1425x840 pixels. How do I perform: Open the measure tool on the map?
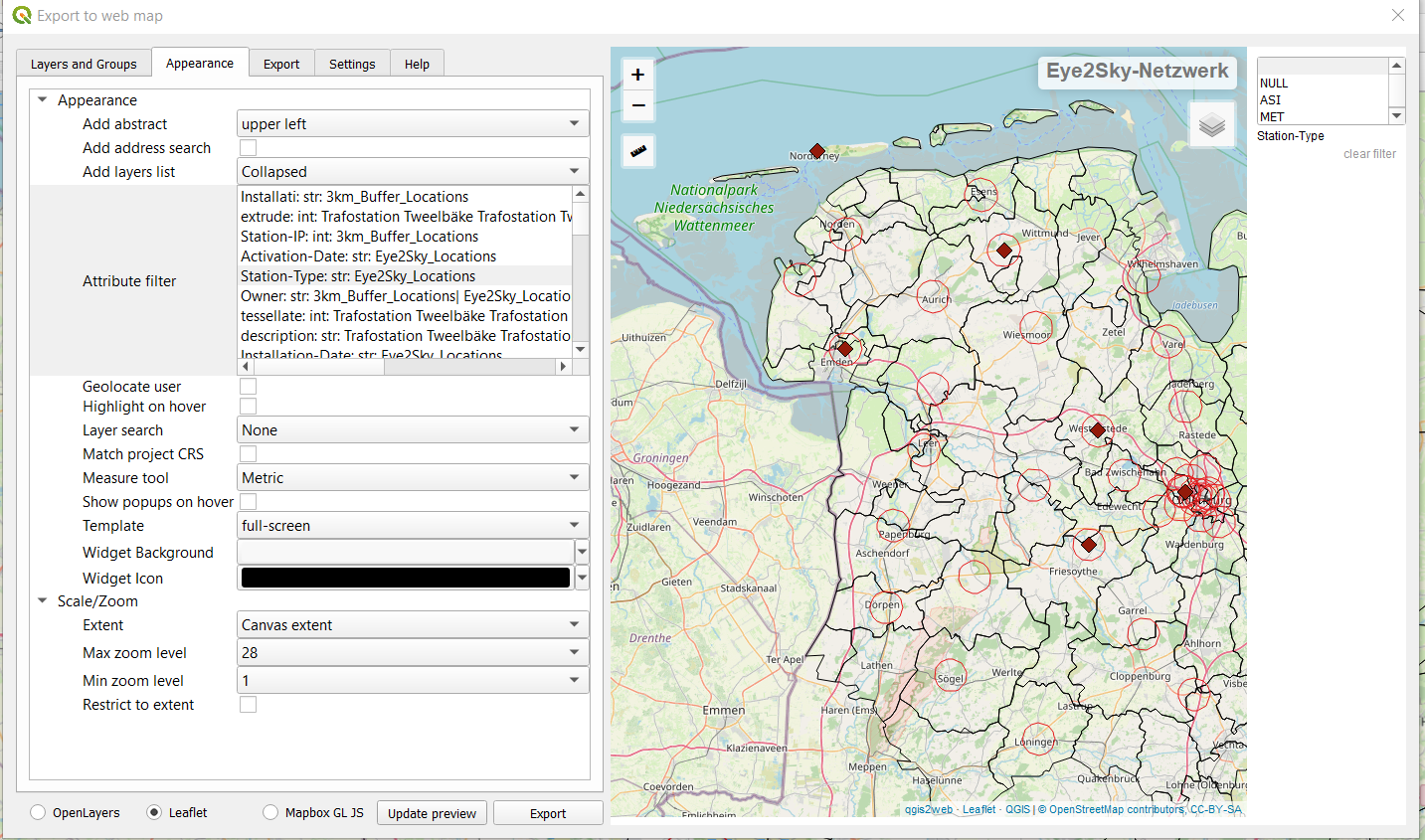click(x=637, y=150)
